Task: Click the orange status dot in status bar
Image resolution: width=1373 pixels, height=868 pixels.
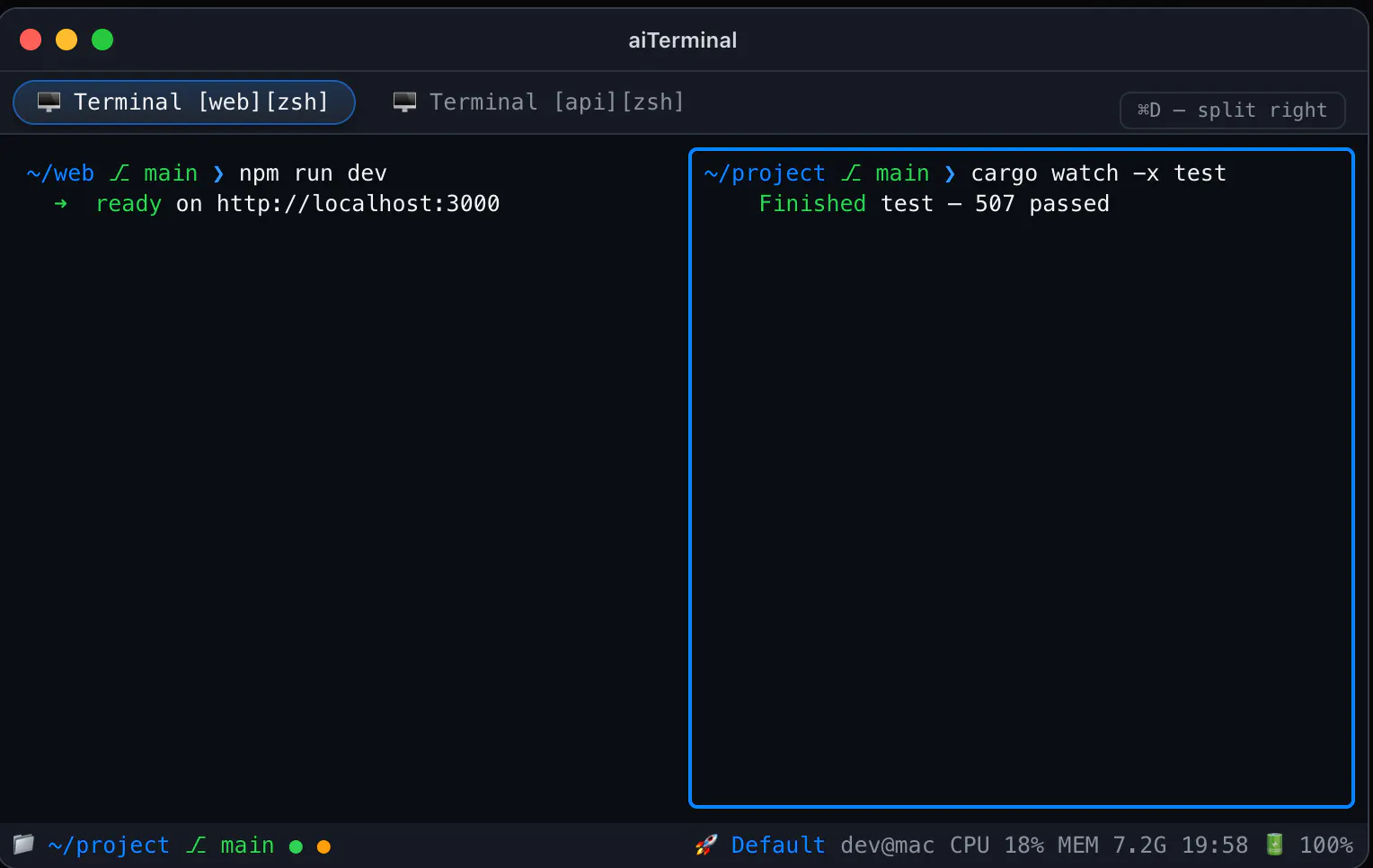Action: click(323, 846)
